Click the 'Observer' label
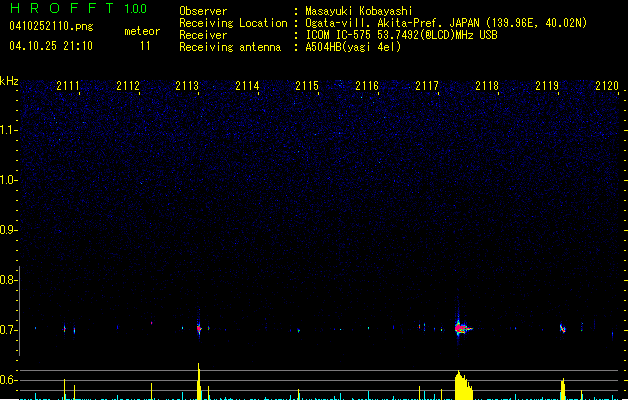This screenshot has width=629, height=400. pyautogui.click(x=203, y=11)
